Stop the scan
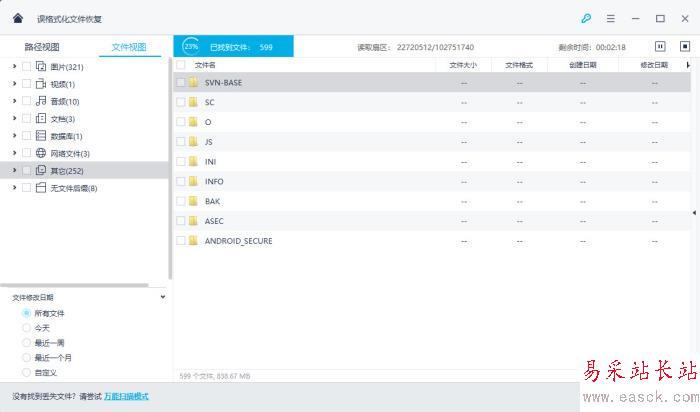700x412 pixels. pyautogui.click(x=685, y=46)
